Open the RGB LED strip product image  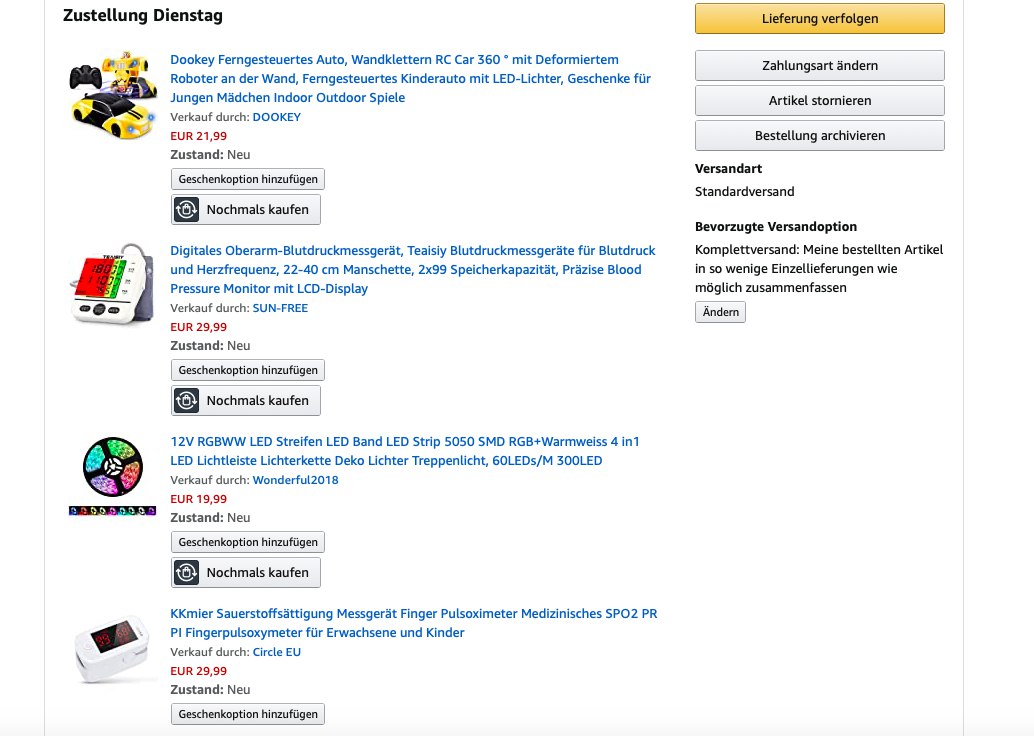[x=113, y=476]
